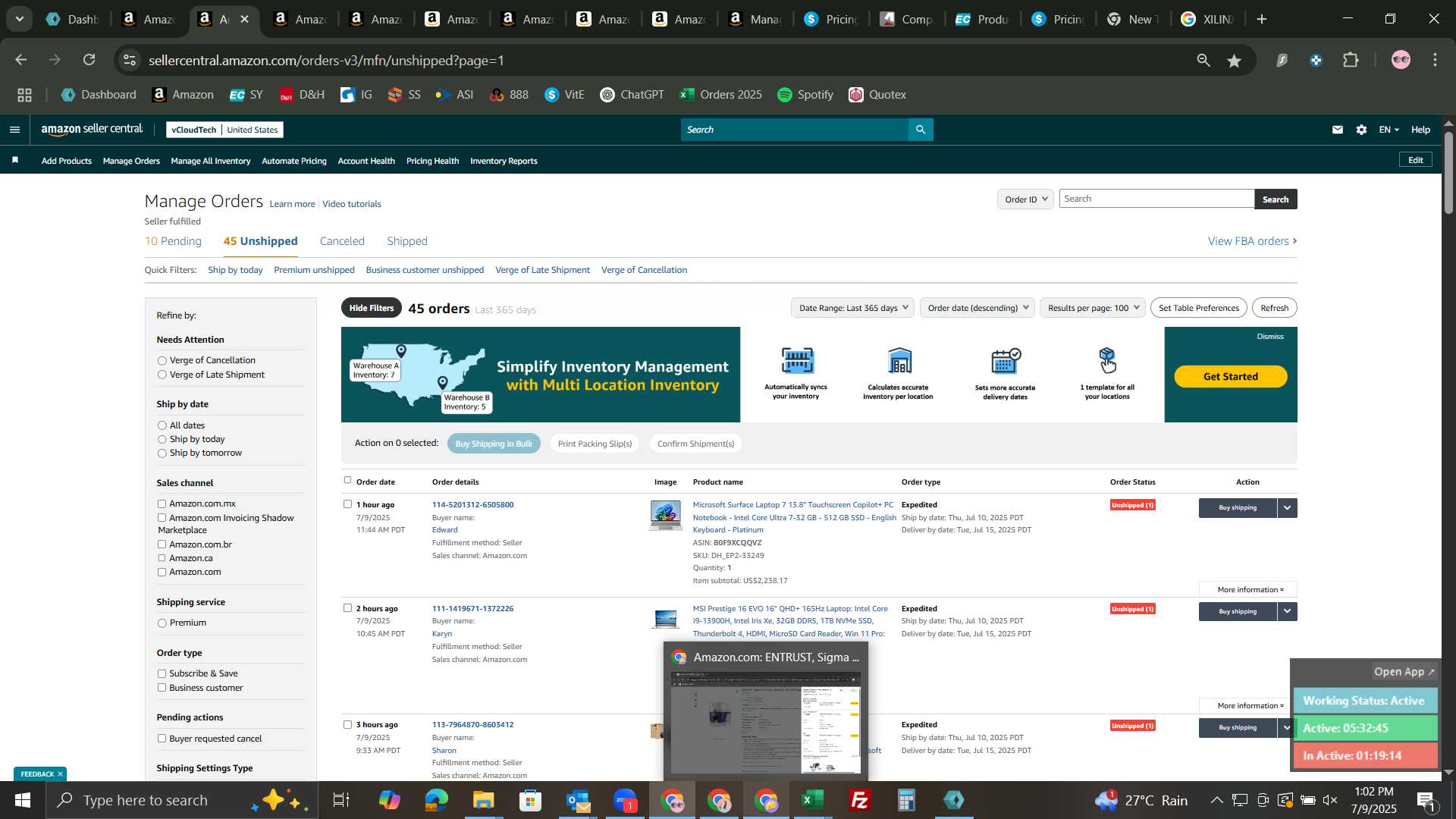The image size is (1456, 819).
Task: Open the mail messages icon
Action: (x=1338, y=130)
